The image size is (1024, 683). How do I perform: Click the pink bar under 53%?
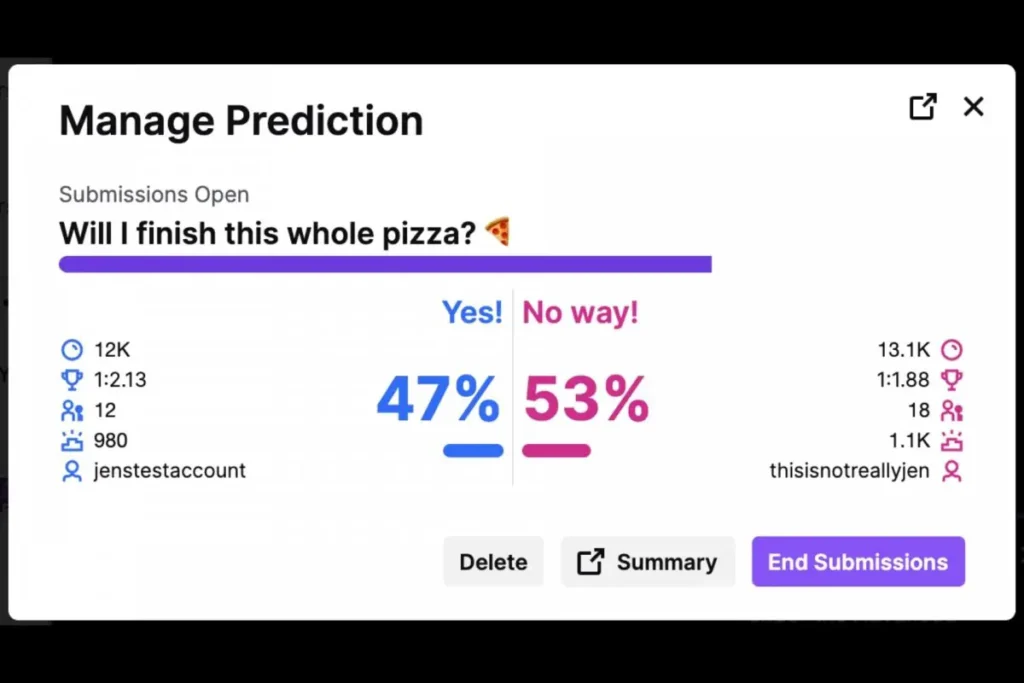[x=556, y=451]
